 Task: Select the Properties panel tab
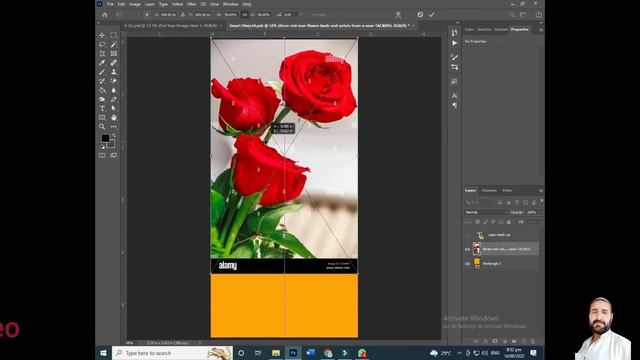[x=520, y=29]
